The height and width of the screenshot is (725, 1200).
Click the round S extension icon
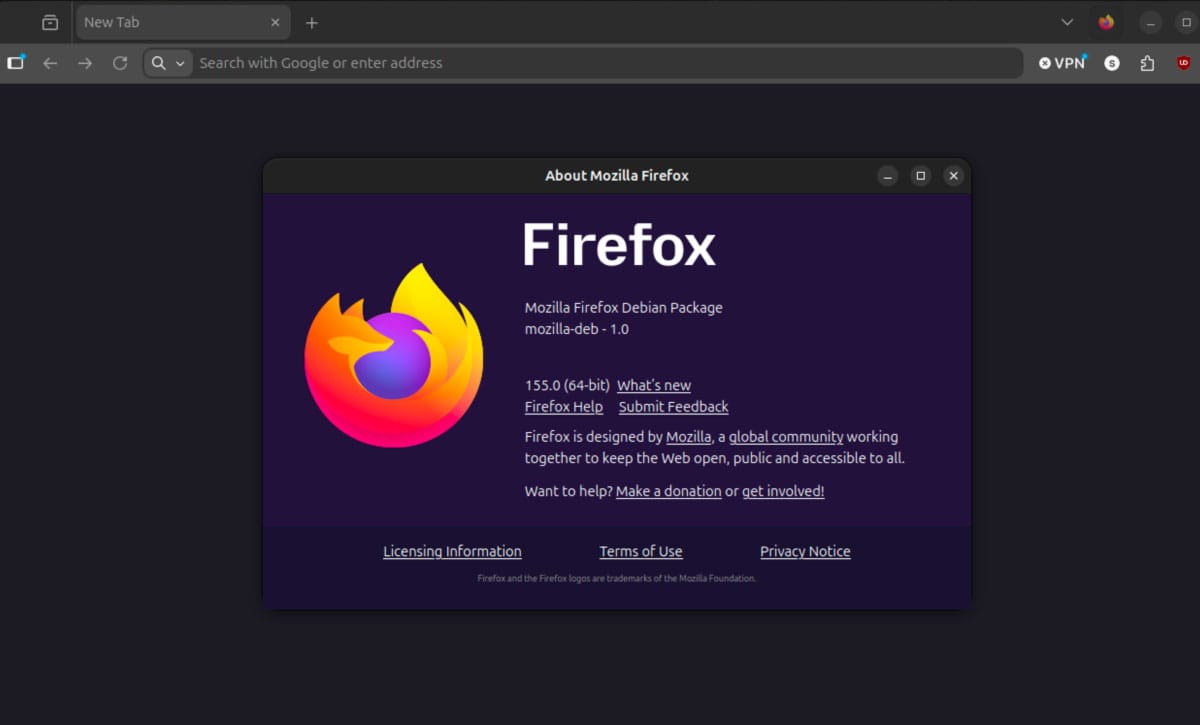point(1112,63)
